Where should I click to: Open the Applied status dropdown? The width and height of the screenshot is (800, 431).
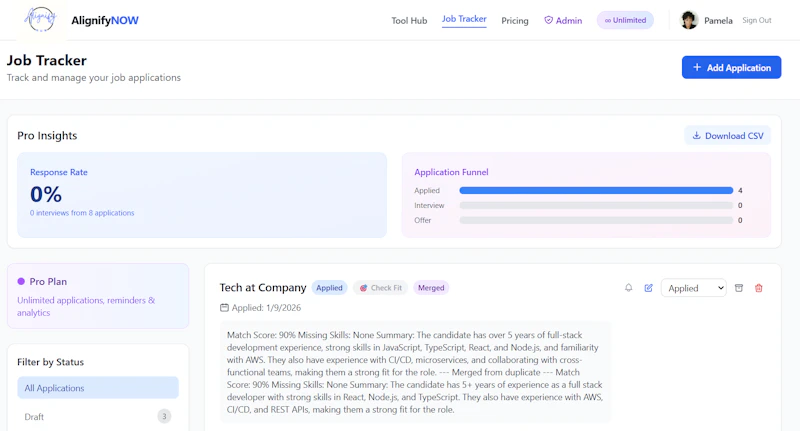[694, 288]
